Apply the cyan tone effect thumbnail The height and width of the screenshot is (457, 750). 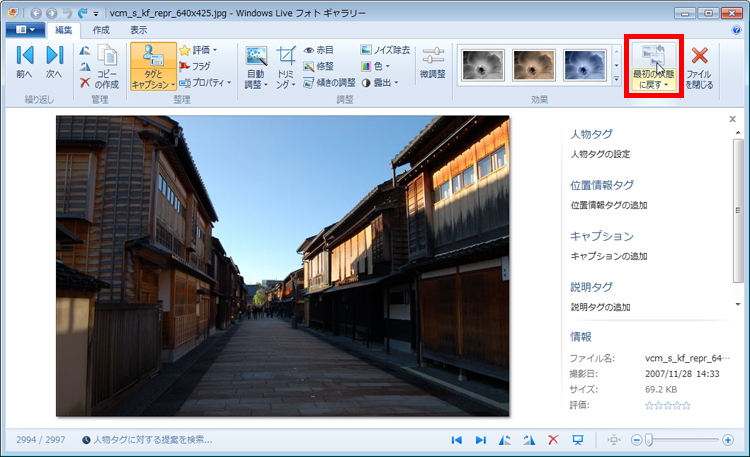(585, 65)
